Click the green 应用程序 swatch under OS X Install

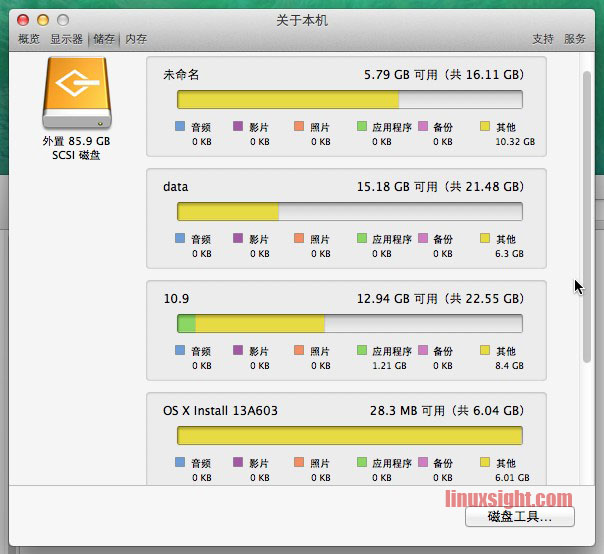[x=362, y=462]
